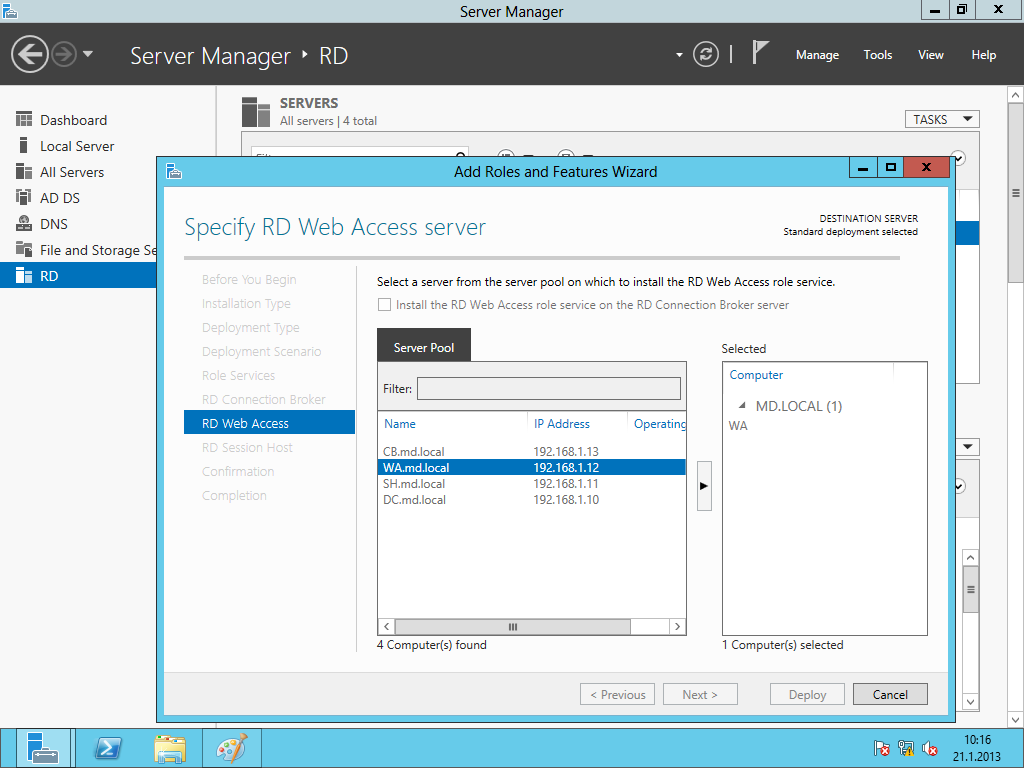Collapse the MD.LOCAL group in Selected list
This screenshot has height=768, width=1024.
pos(742,406)
